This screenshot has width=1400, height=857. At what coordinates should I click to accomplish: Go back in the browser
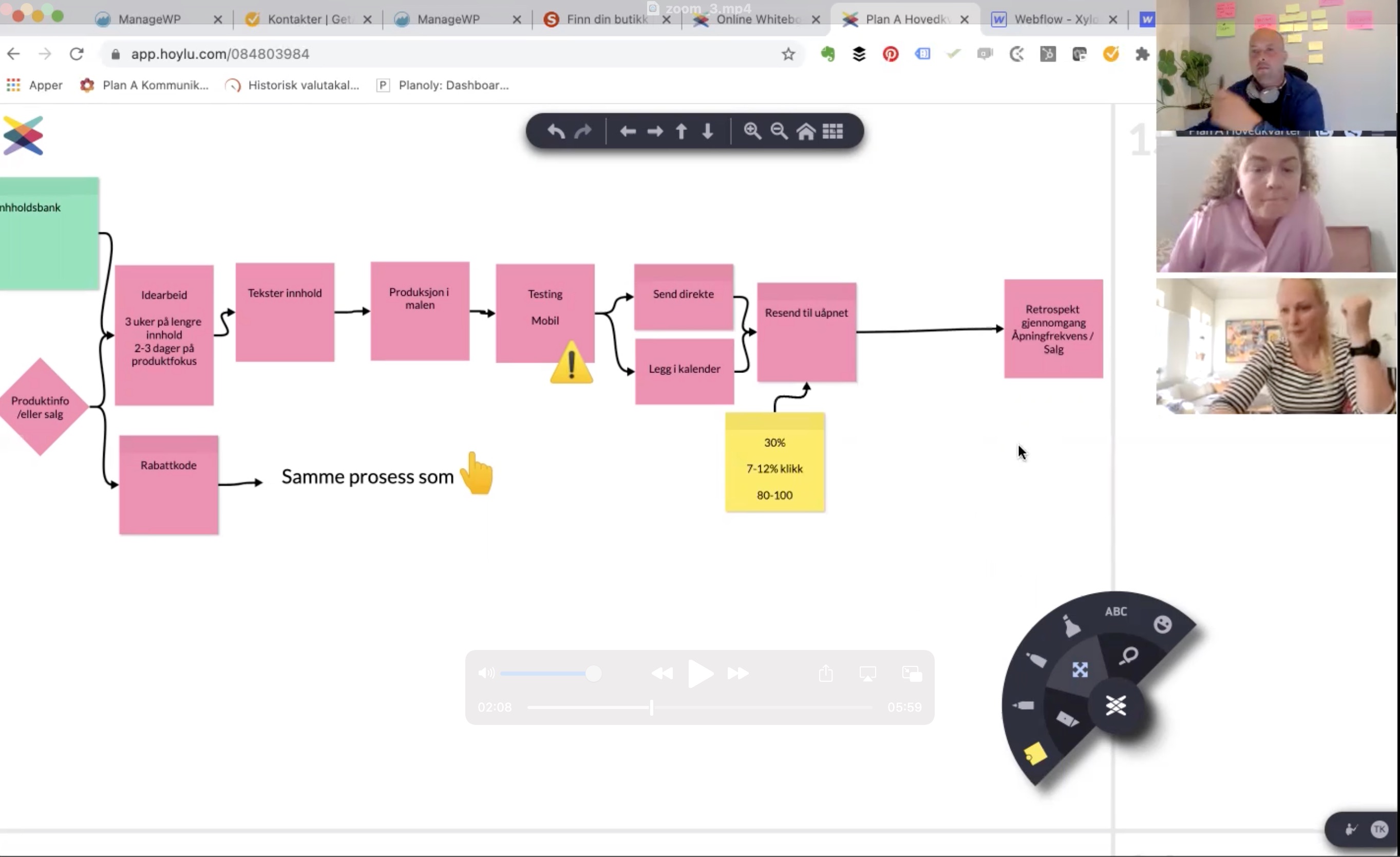point(14,54)
